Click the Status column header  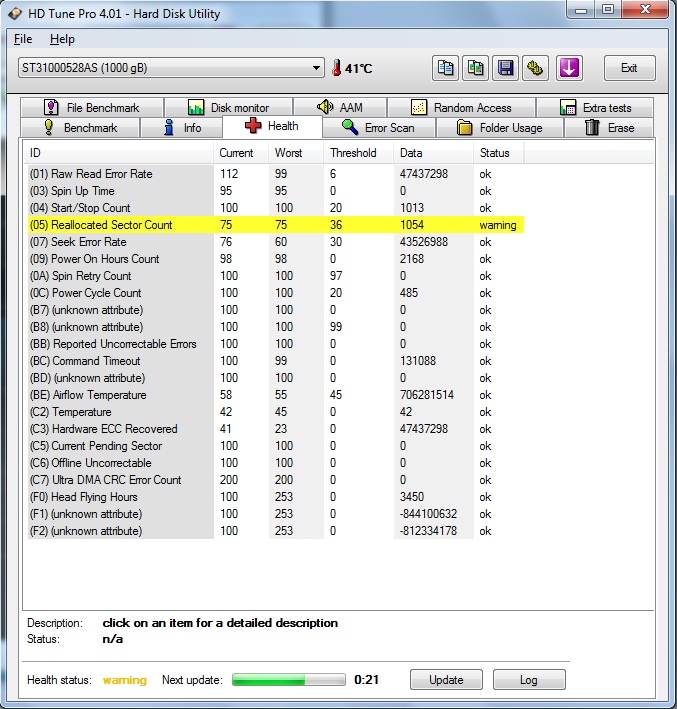[x=499, y=153]
